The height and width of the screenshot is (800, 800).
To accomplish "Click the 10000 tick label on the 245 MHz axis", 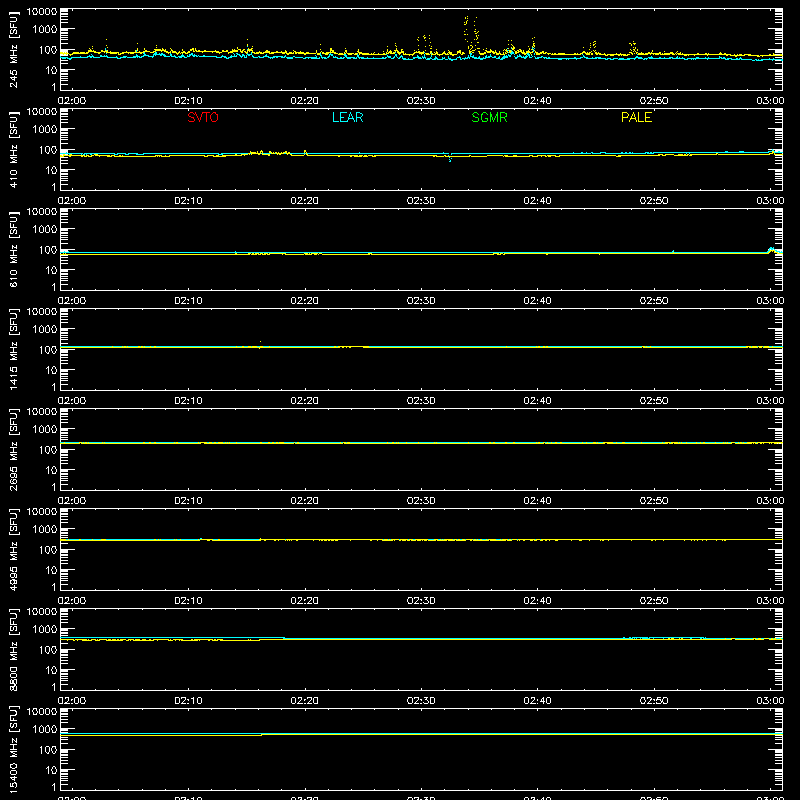I will (42, 12).
